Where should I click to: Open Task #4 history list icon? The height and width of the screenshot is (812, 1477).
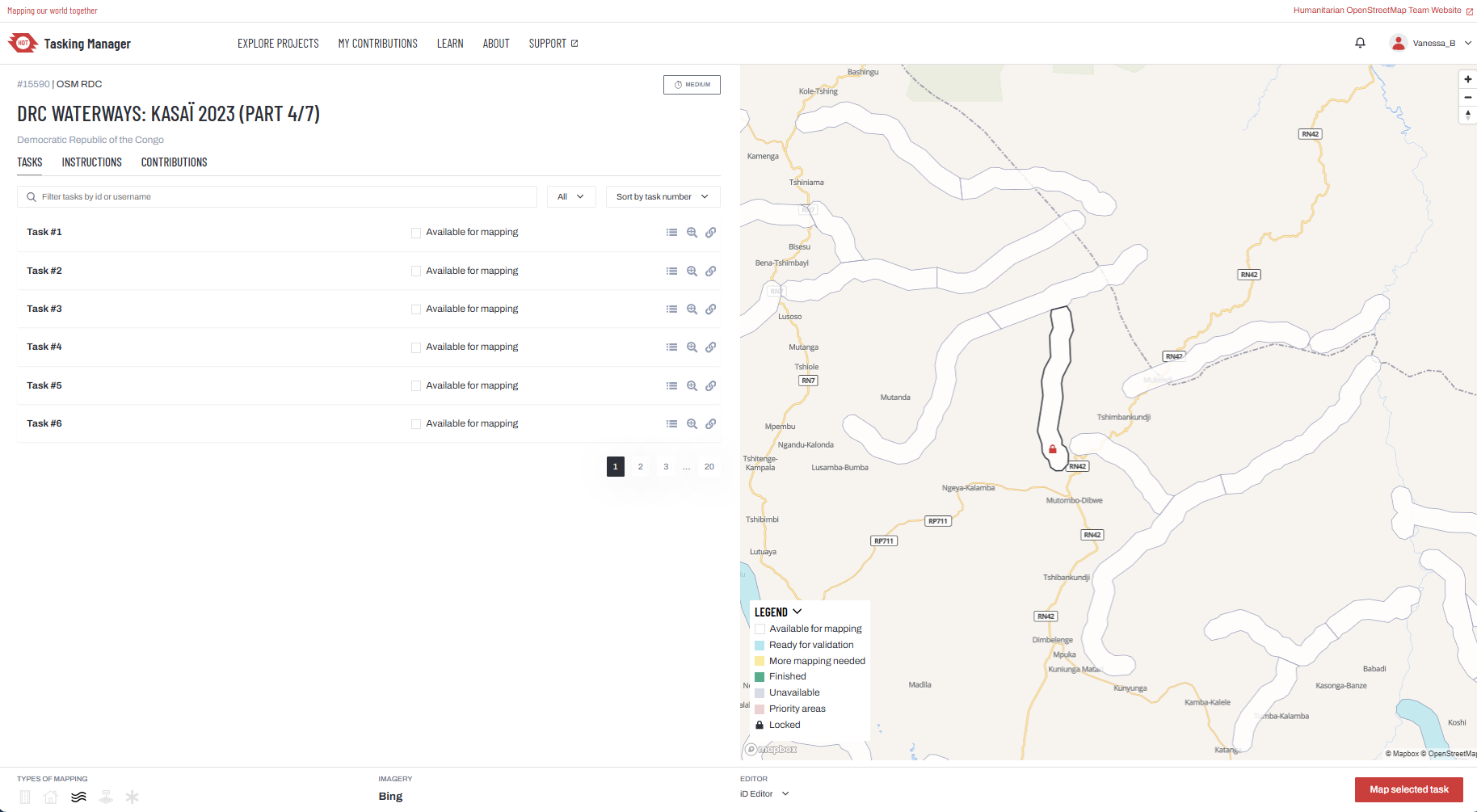click(671, 347)
